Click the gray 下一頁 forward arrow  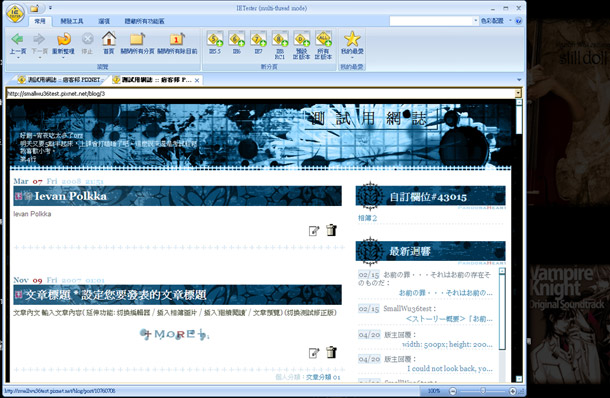click(x=39, y=39)
